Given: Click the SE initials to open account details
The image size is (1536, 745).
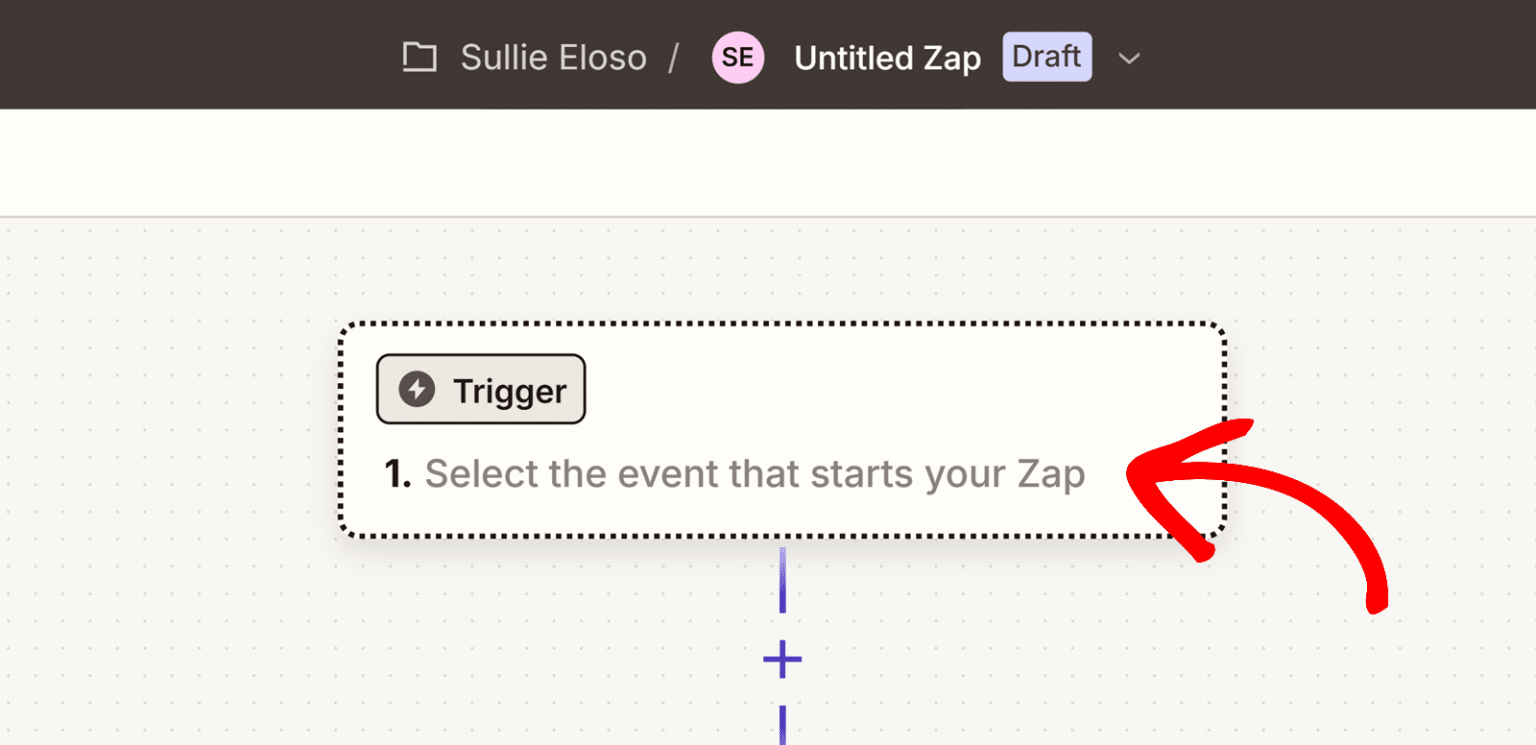Looking at the screenshot, I should [x=737, y=57].
